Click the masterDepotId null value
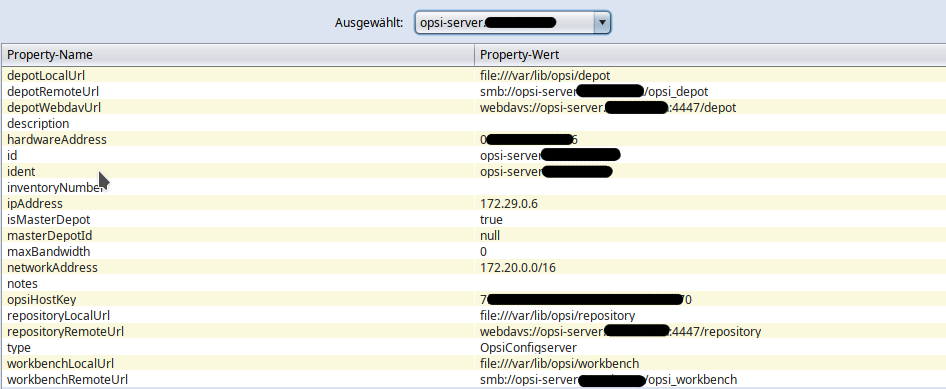 coord(490,235)
